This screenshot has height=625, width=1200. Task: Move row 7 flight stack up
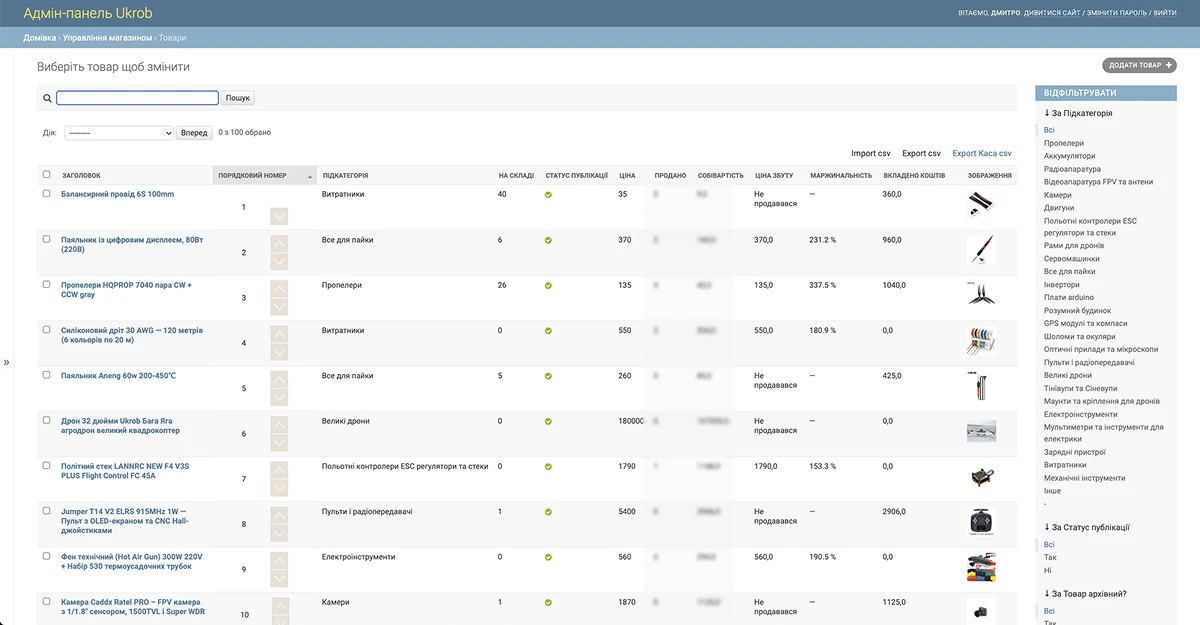[x=279, y=469]
